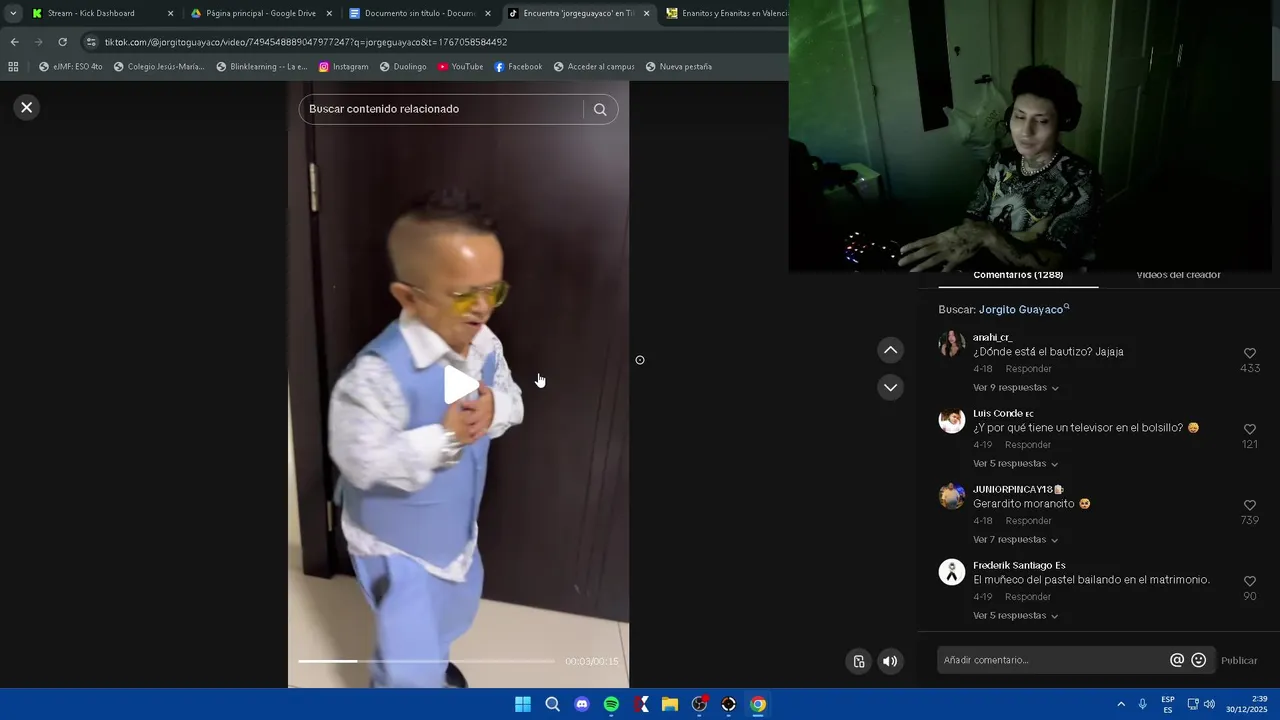1280x720 pixels.
Task: Open the Jorgito Guayaco search link
Action: pyautogui.click(x=1024, y=310)
